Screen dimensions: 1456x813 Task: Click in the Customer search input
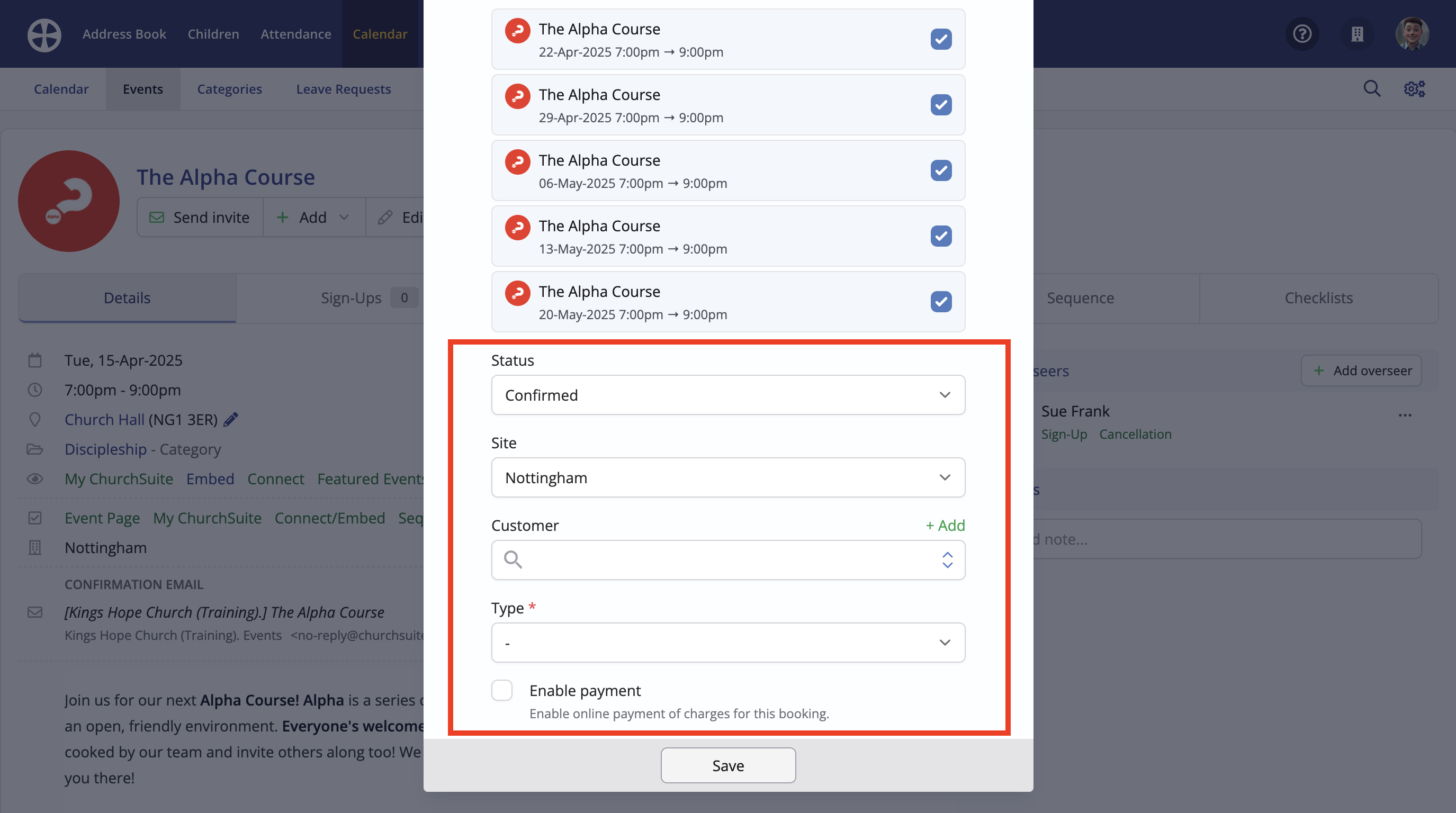tap(728, 560)
